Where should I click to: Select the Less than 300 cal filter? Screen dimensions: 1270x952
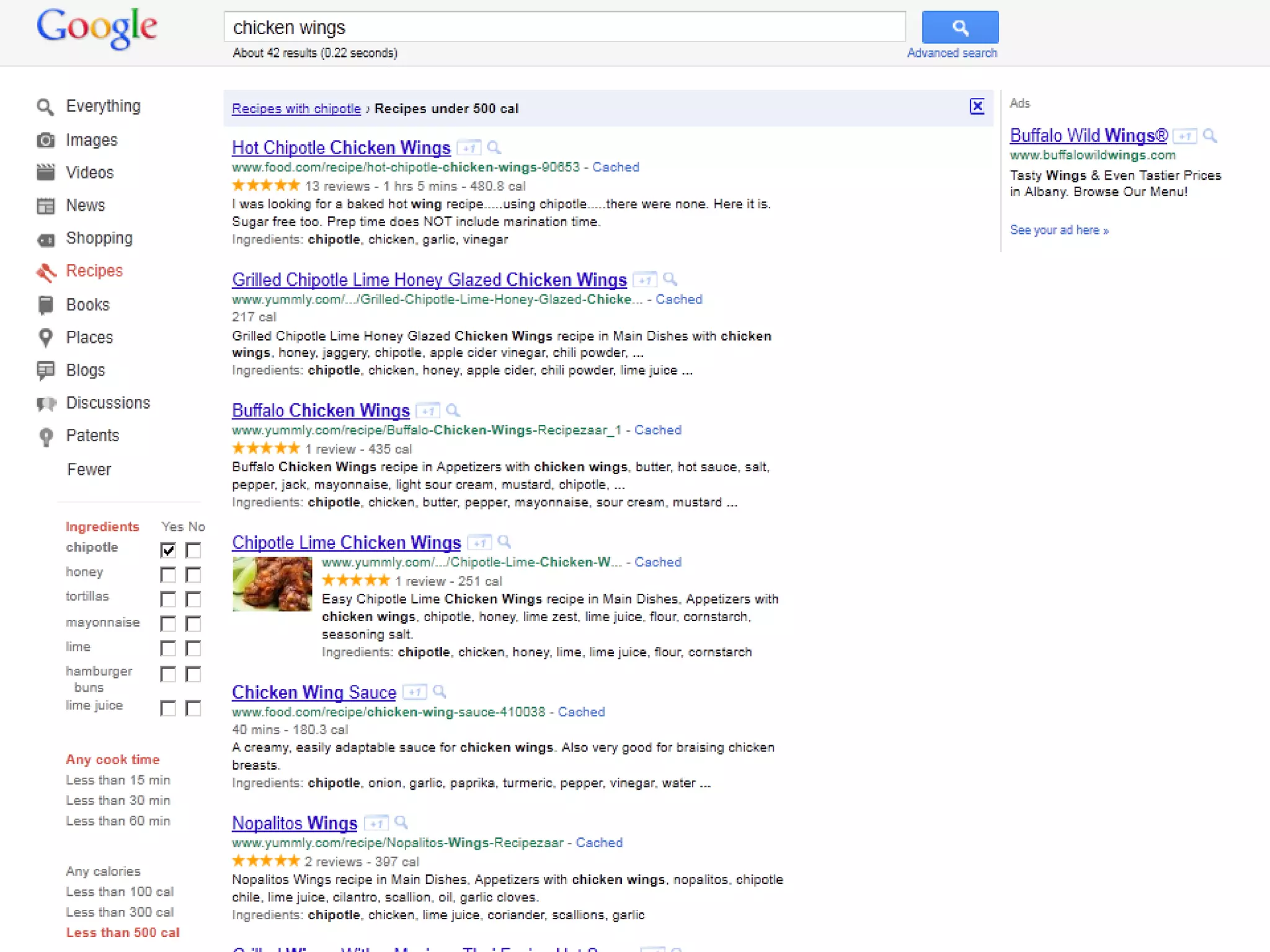pyautogui.click(x=120, y=912)
